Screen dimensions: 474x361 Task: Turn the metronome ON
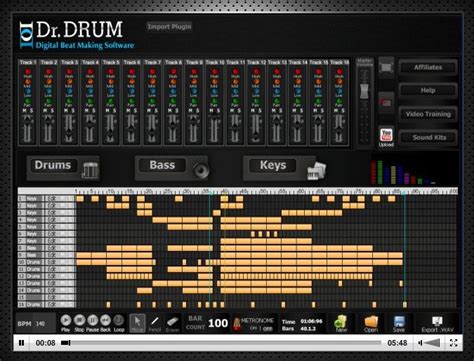point(253,328)
